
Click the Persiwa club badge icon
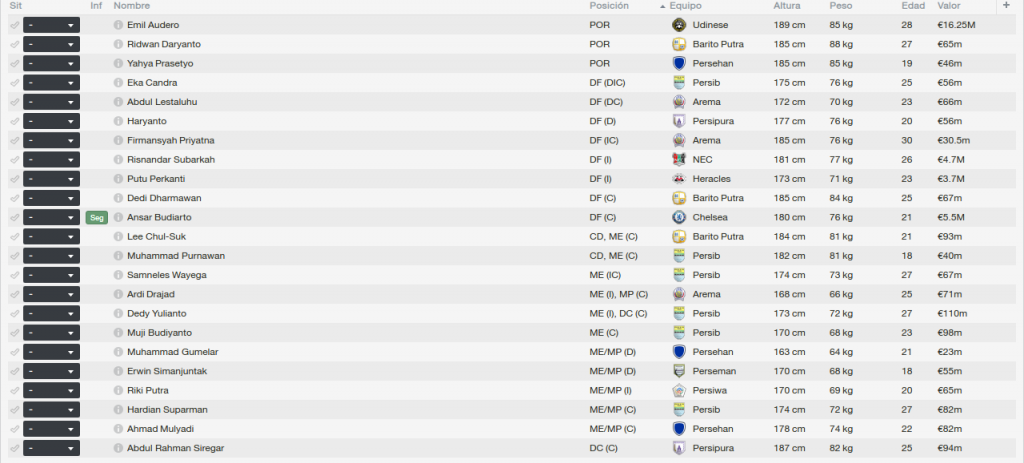coord(679,391)
